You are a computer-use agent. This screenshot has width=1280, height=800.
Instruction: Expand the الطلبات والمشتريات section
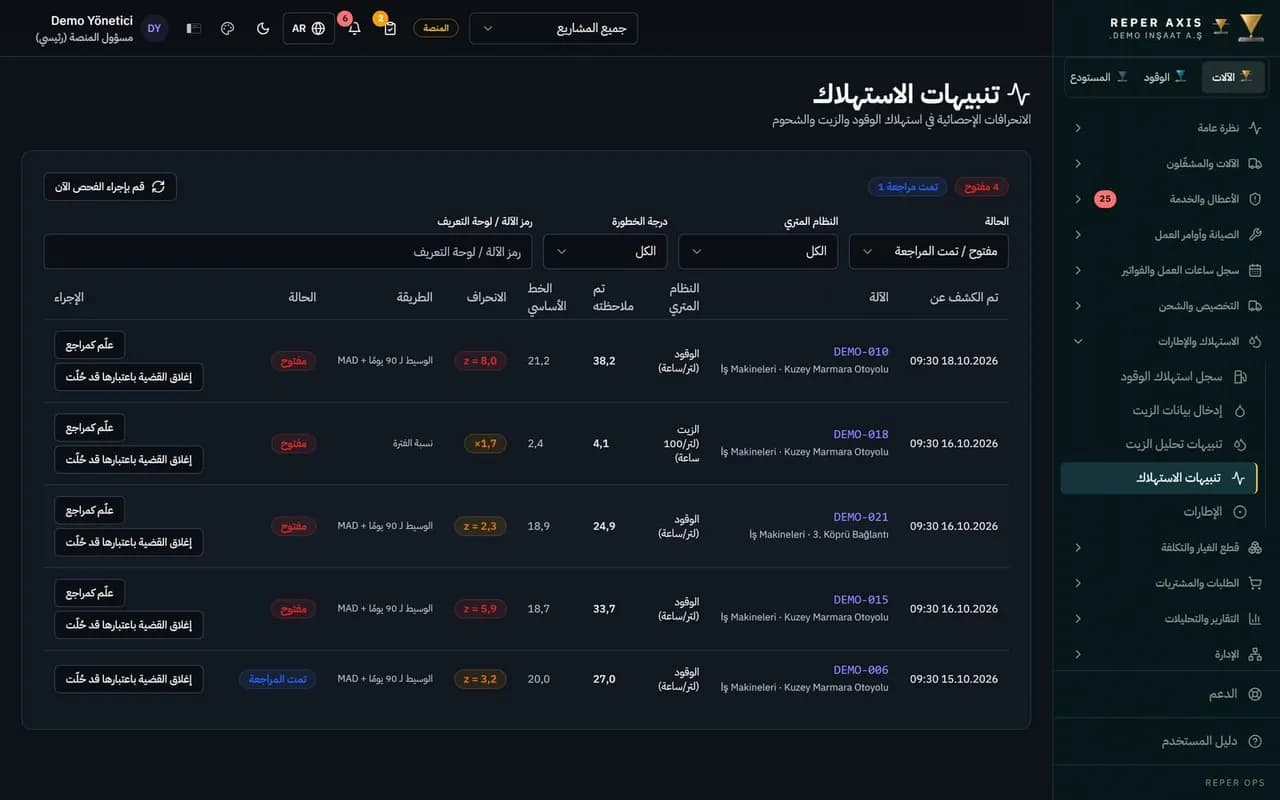pyautogui.click(x=1166, y=583)
